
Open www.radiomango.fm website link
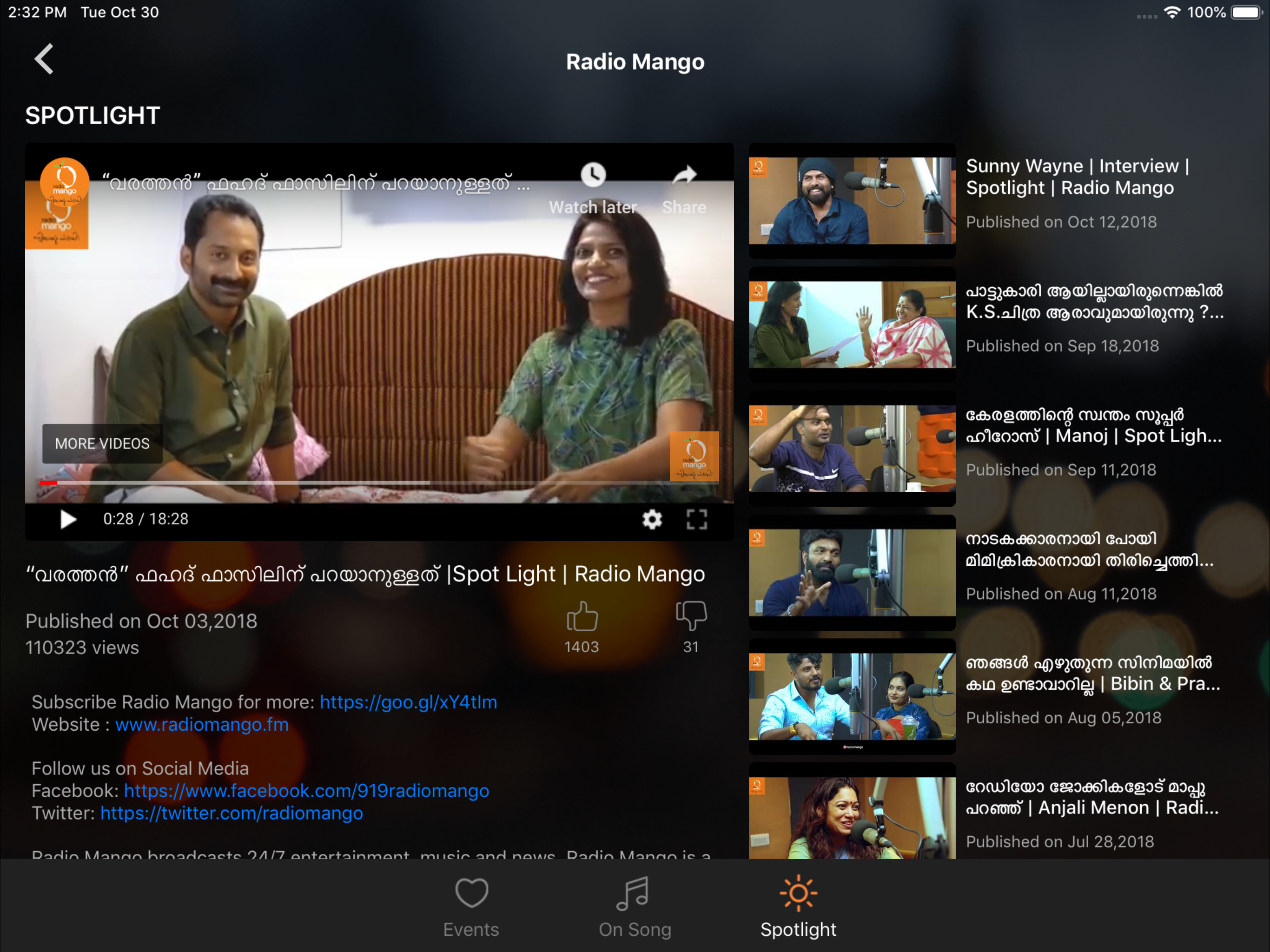point(202,725)
